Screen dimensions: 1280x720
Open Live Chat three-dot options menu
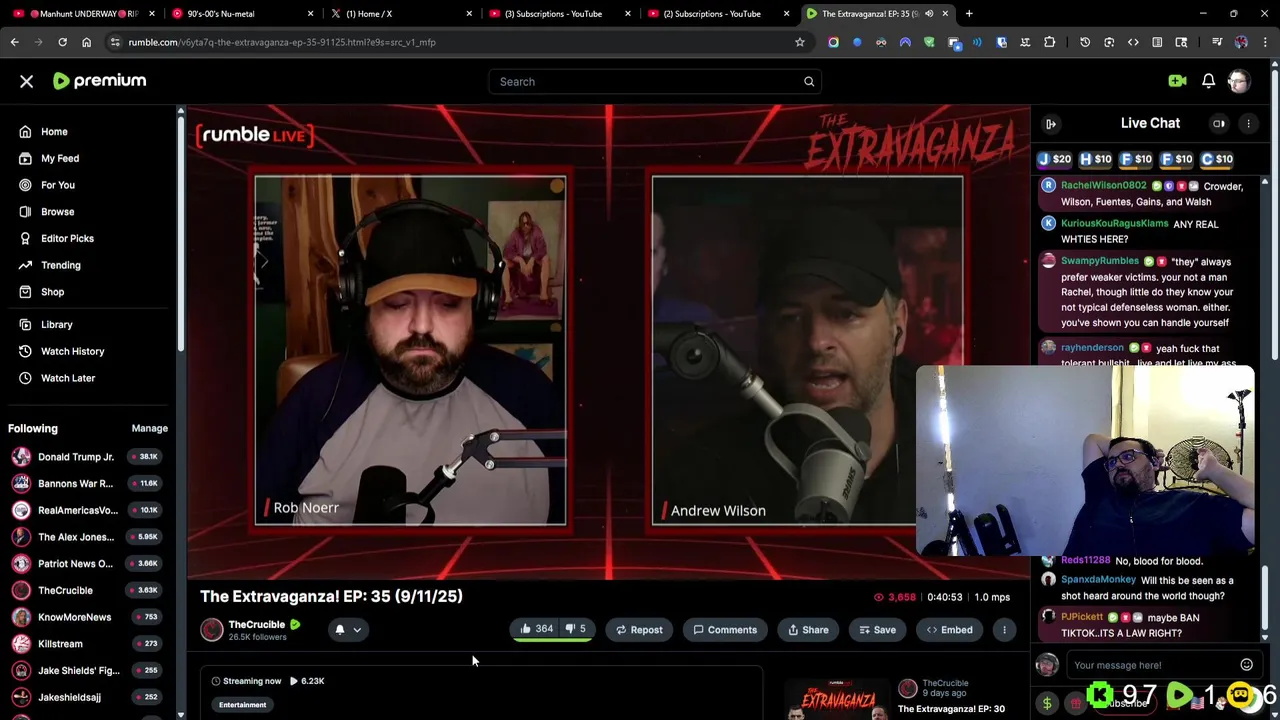pyautogui.click(x=1248, y=124)
